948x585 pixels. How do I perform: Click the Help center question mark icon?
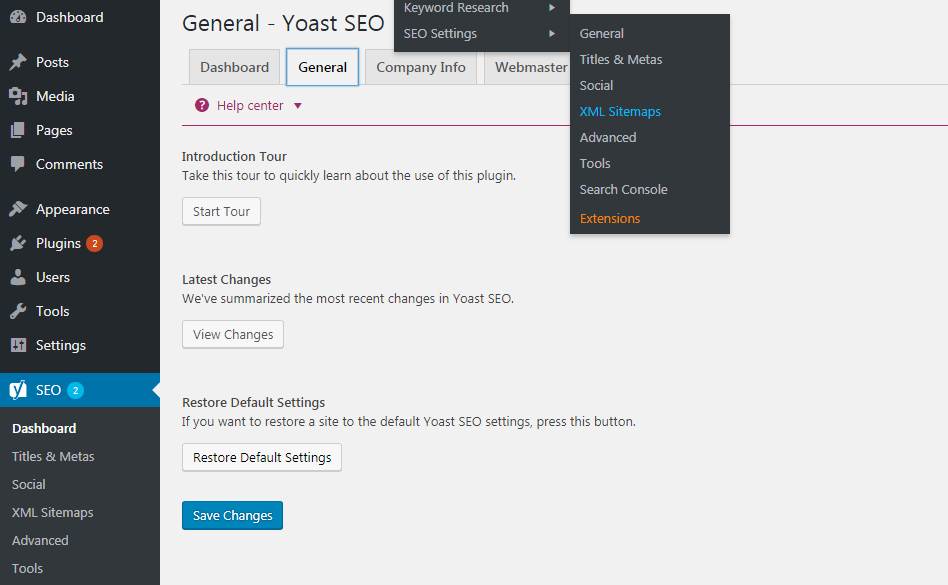pos(202,105)
